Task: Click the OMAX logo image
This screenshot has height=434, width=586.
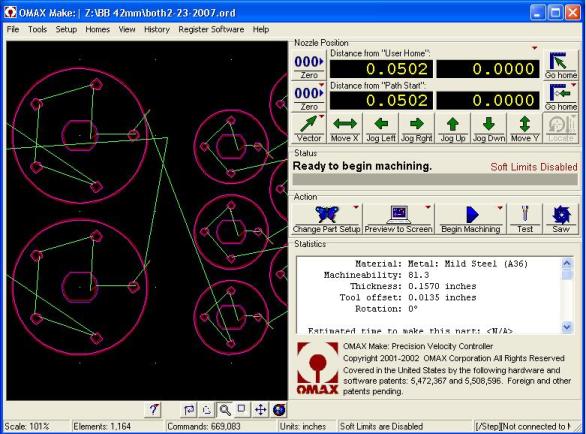Action: pyautogui.click(x=317, y=368)
